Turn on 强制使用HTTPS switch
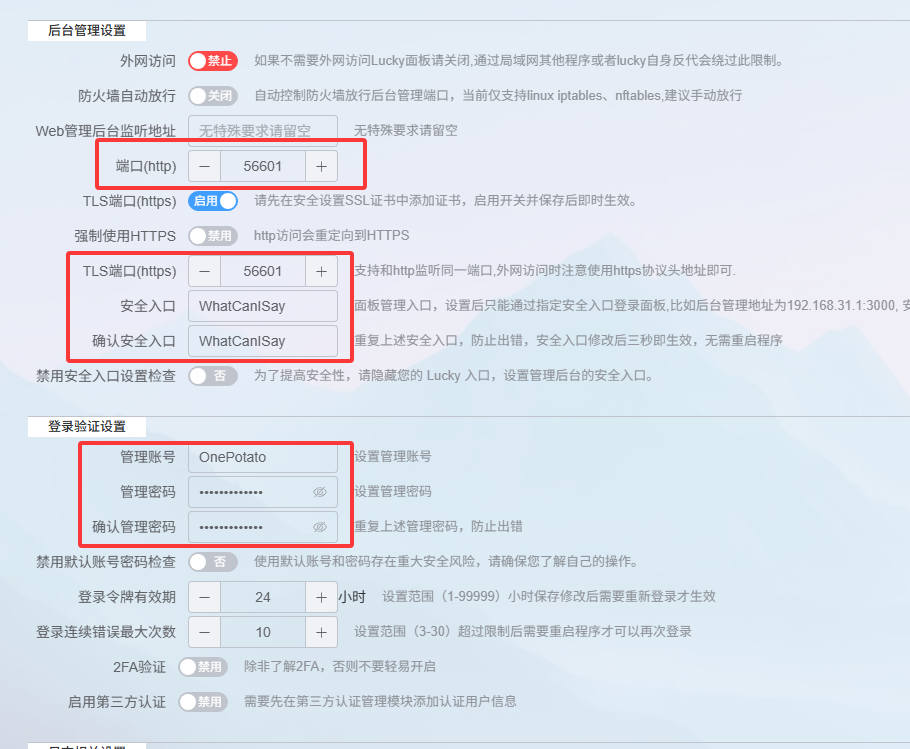 click(212, 236)
